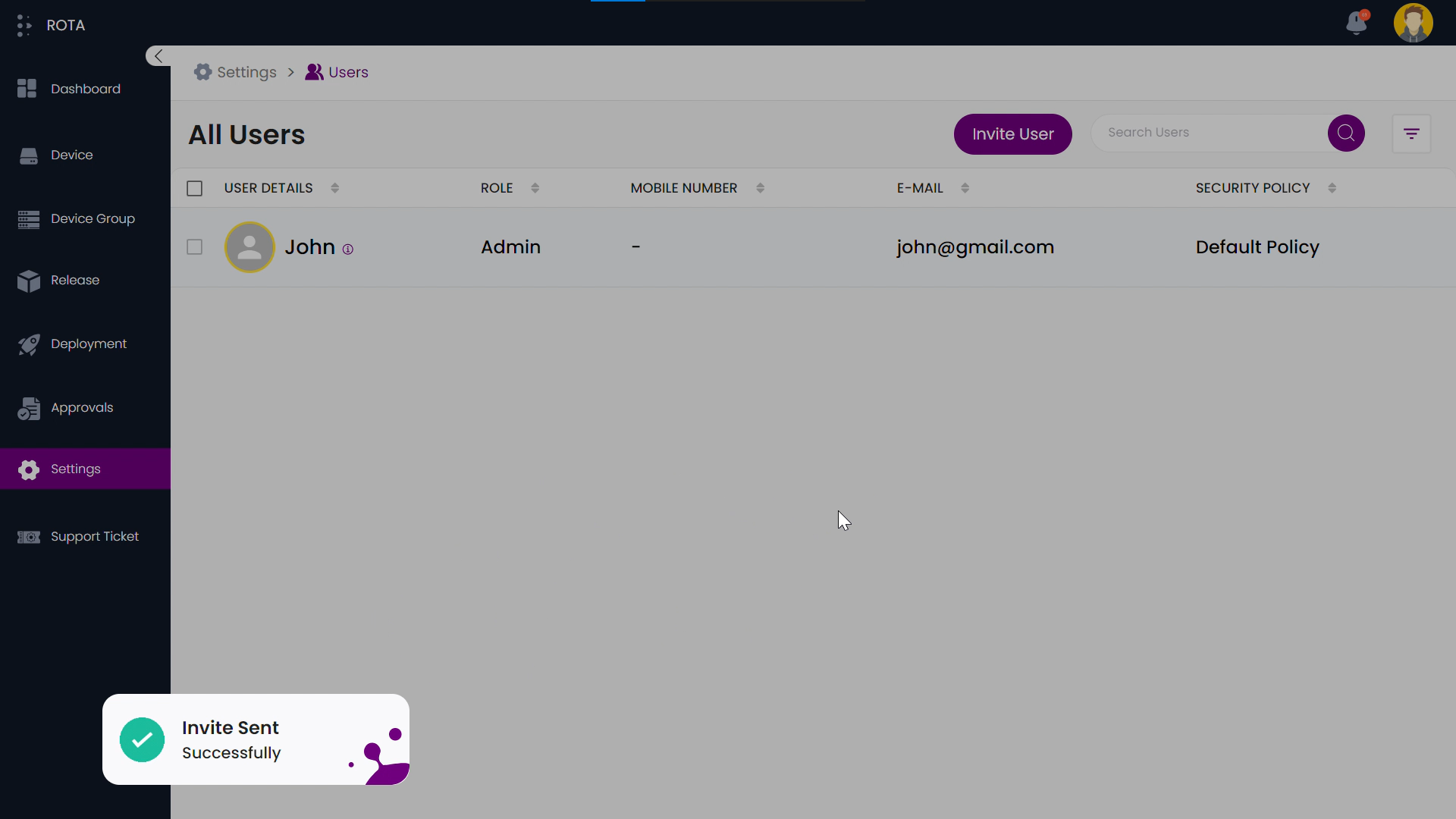This screenshot has height=819, width=1456.
Task: Click the Dashboard sidebar icon
Action: [x=27, y=89]
